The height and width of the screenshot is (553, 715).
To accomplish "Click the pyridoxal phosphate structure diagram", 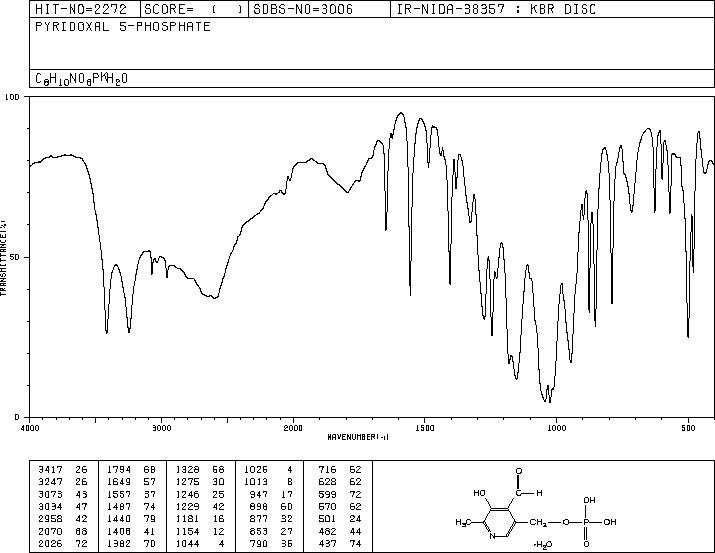I will click(x=536, y=507).
